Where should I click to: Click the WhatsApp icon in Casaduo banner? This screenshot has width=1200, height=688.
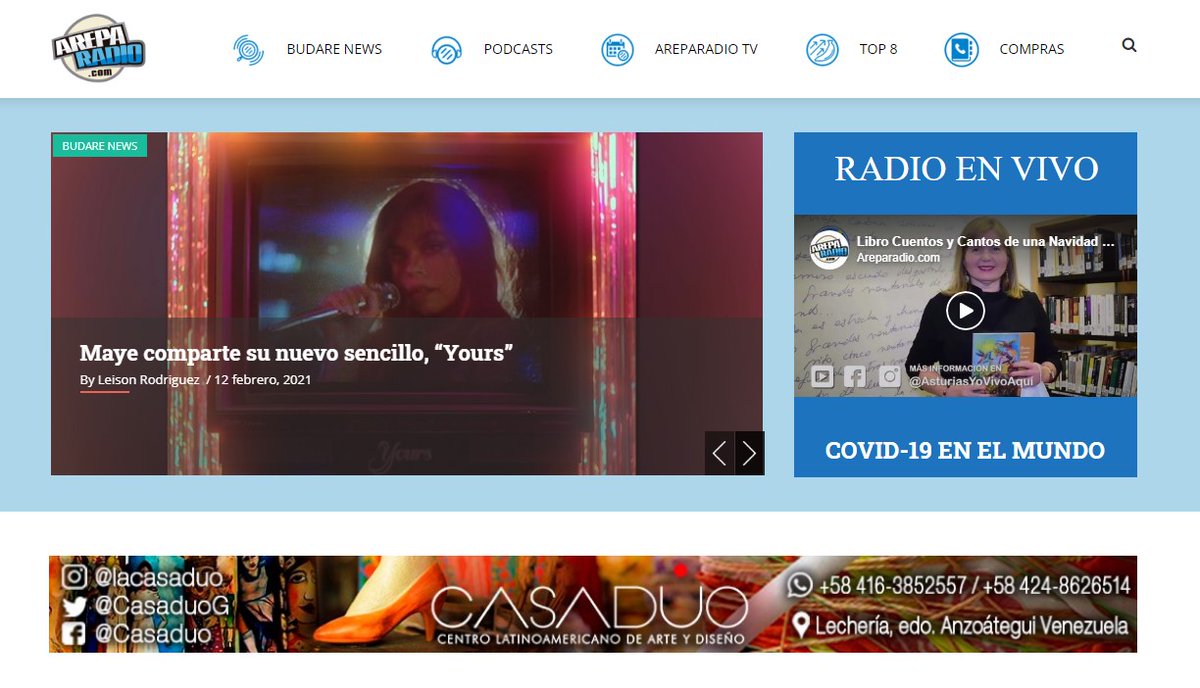tap(800, 584)
